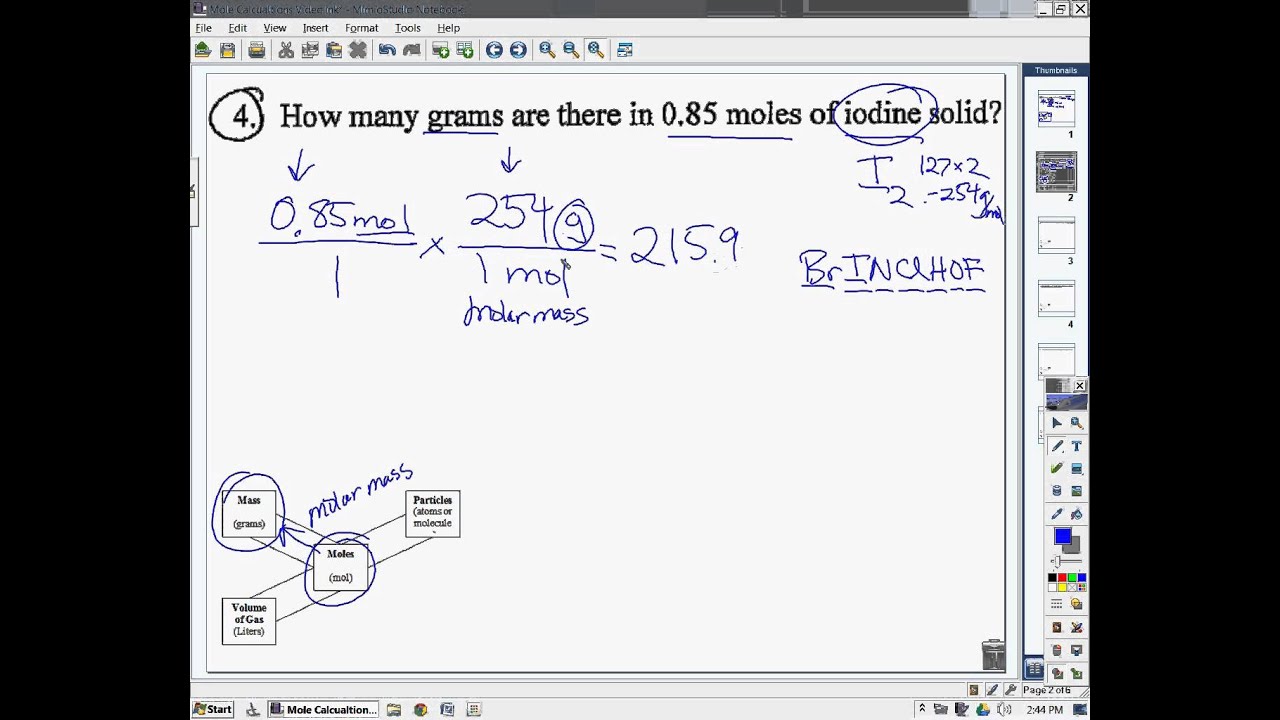Click the Redo arrow icon
The height and width of the screenshot is (720, 1280).
(411, 50)
